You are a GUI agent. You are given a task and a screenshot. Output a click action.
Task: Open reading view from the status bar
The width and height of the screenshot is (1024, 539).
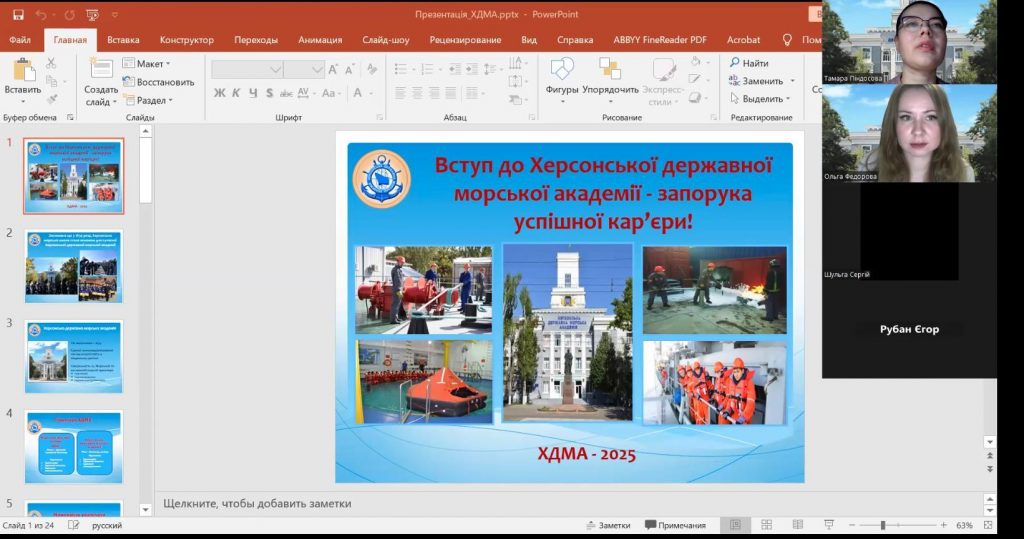(797, 525)
